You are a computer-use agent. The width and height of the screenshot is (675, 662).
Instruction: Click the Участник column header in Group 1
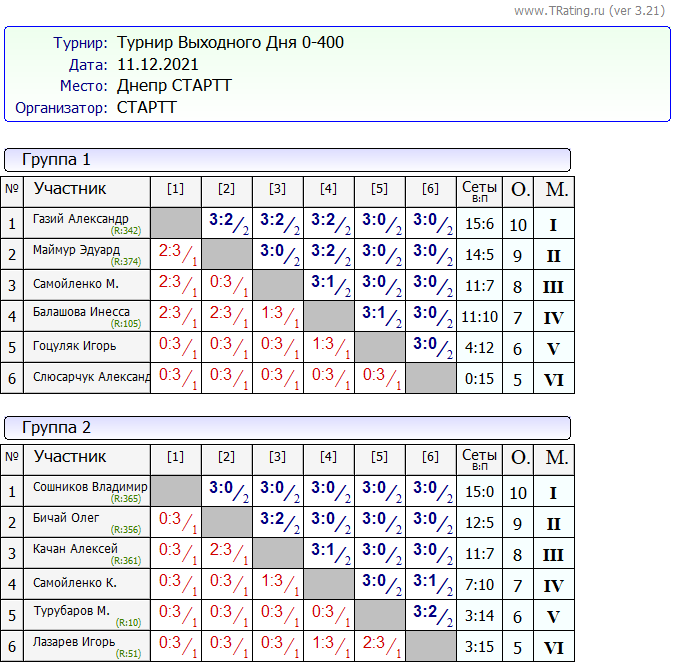coord(70,189)
